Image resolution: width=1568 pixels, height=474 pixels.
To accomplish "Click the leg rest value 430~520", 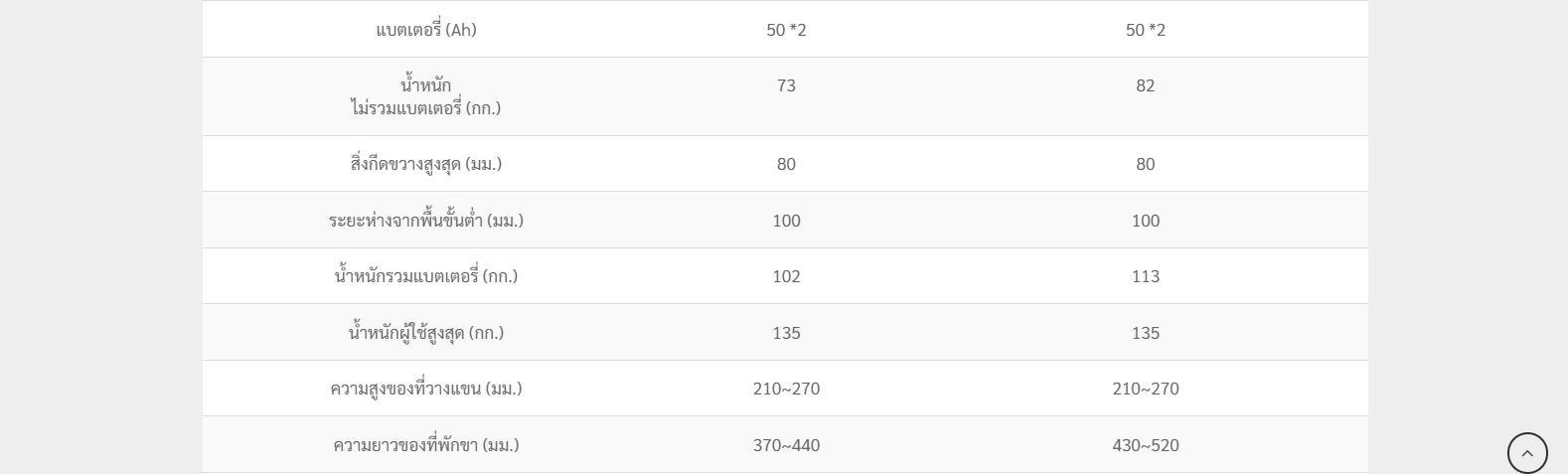I will point(1145,445).
